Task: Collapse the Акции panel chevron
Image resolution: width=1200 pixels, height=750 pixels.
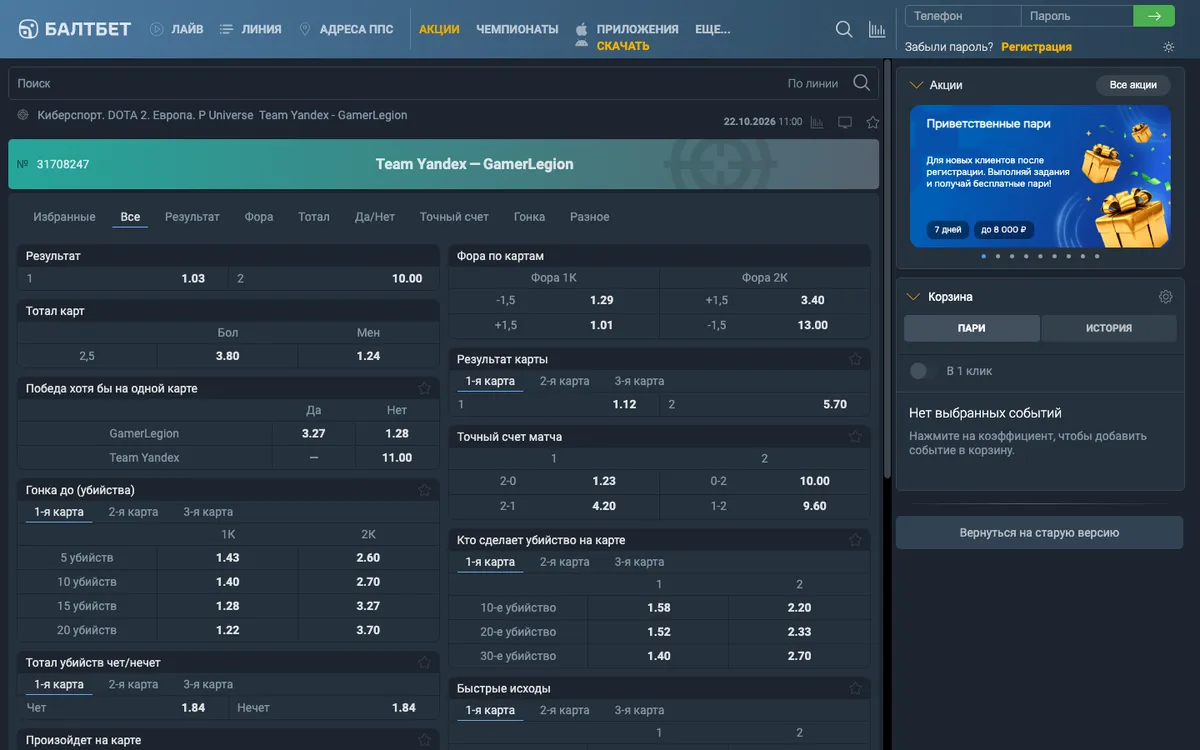Action: pos(915,85)
